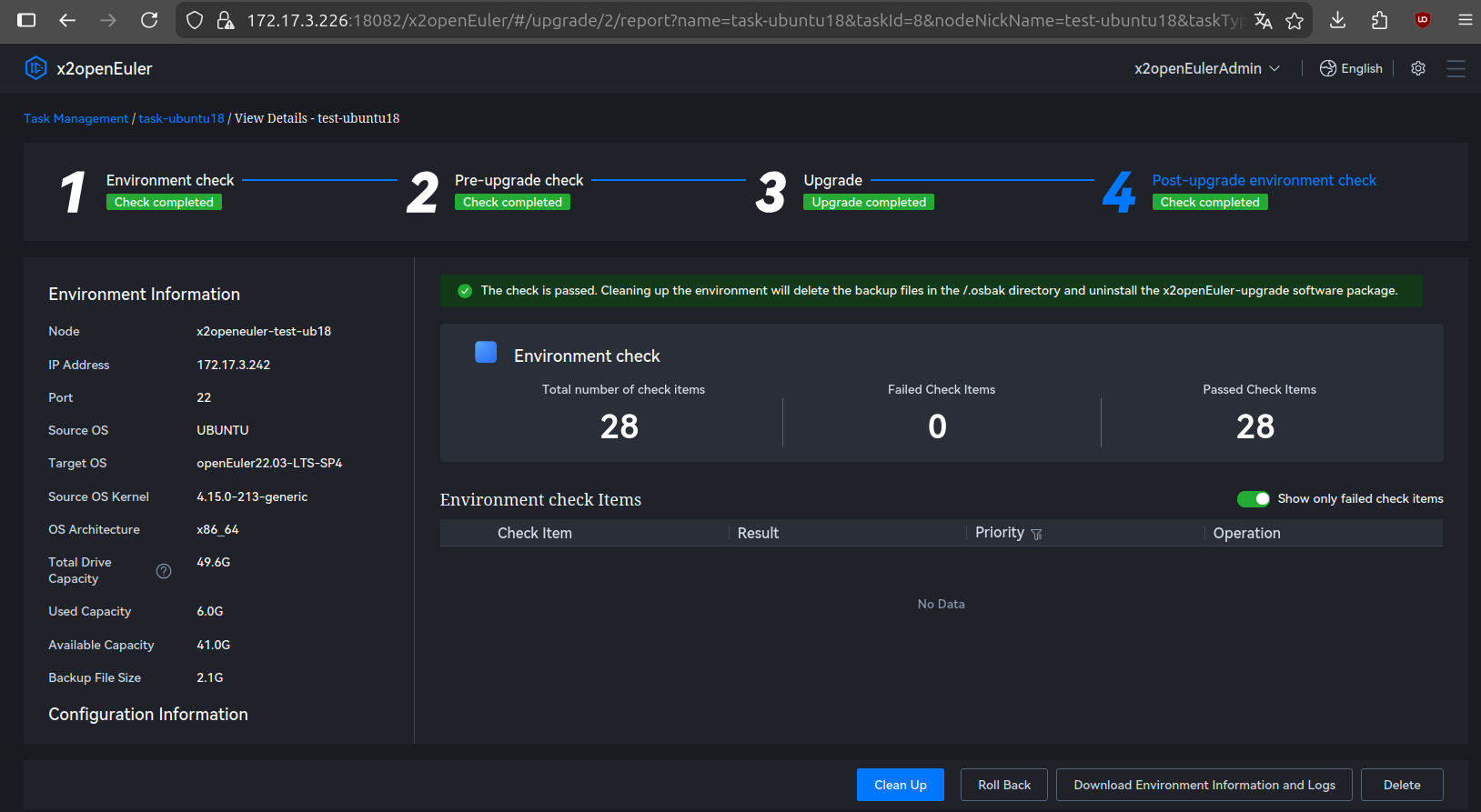The image size is (1481, 812).
Task: Bookmark this page with star icon
Action: click(1295, 20)
